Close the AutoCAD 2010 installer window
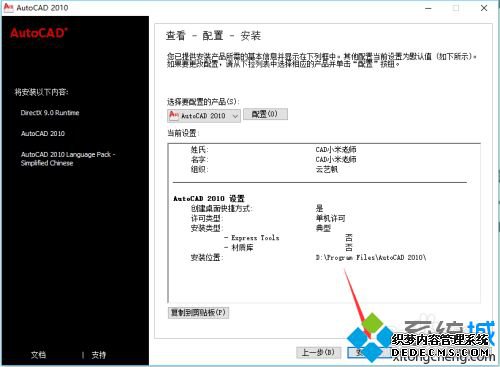Screen dimensions: 500x367 [x=484, y=8]
